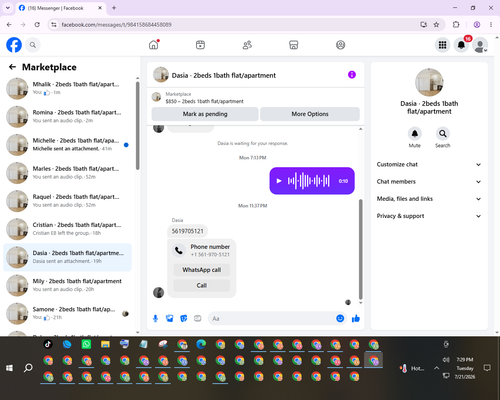The height and width of the screenshot is (400, 500).
Task: Open the Groups profile circle icon
Action: pyautogui.click(x=340, y=45)
